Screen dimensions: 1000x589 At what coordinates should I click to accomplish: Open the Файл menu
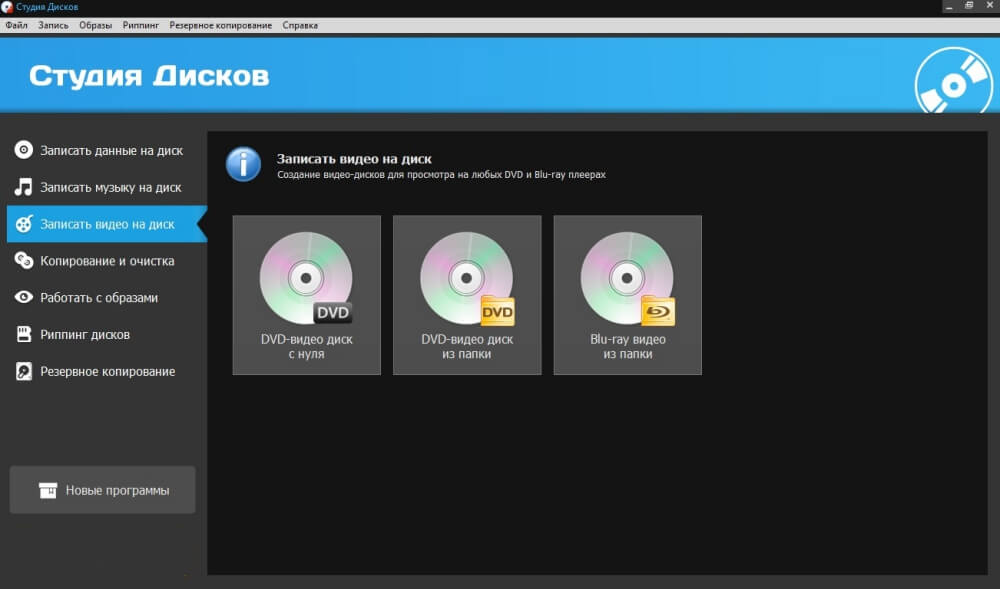click(16, 25)
